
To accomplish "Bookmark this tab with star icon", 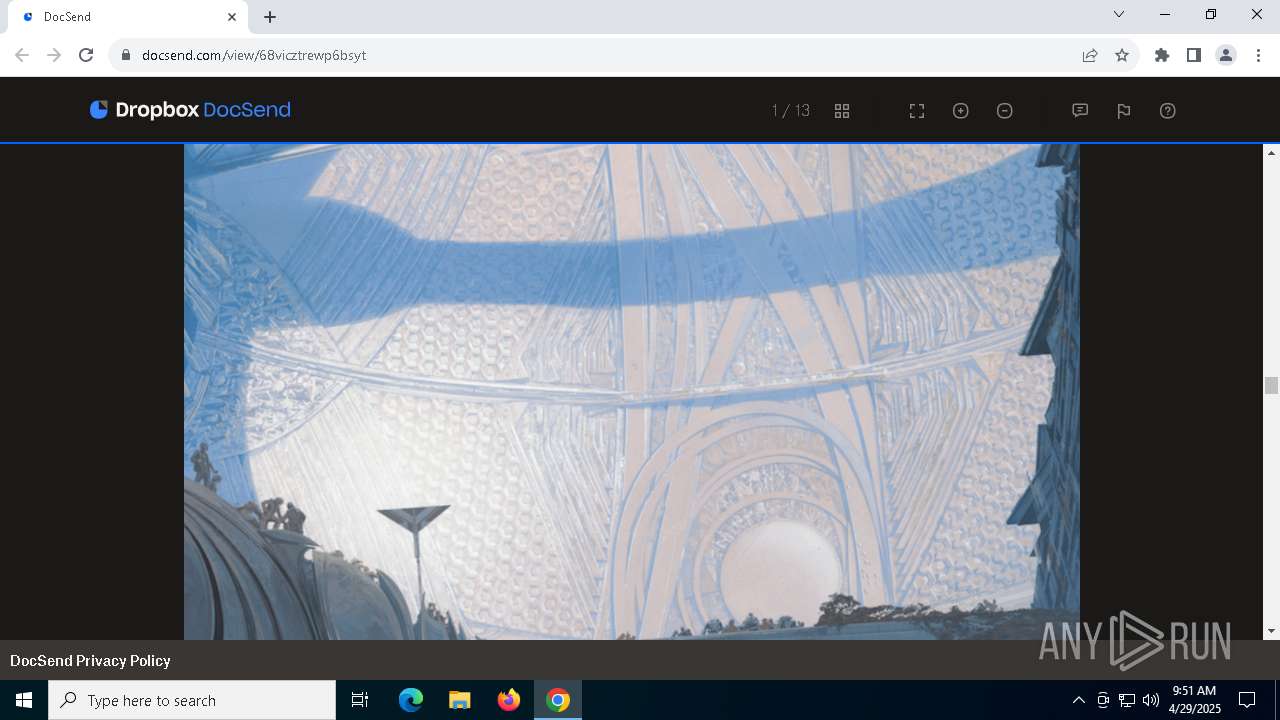I will 1122,55.
